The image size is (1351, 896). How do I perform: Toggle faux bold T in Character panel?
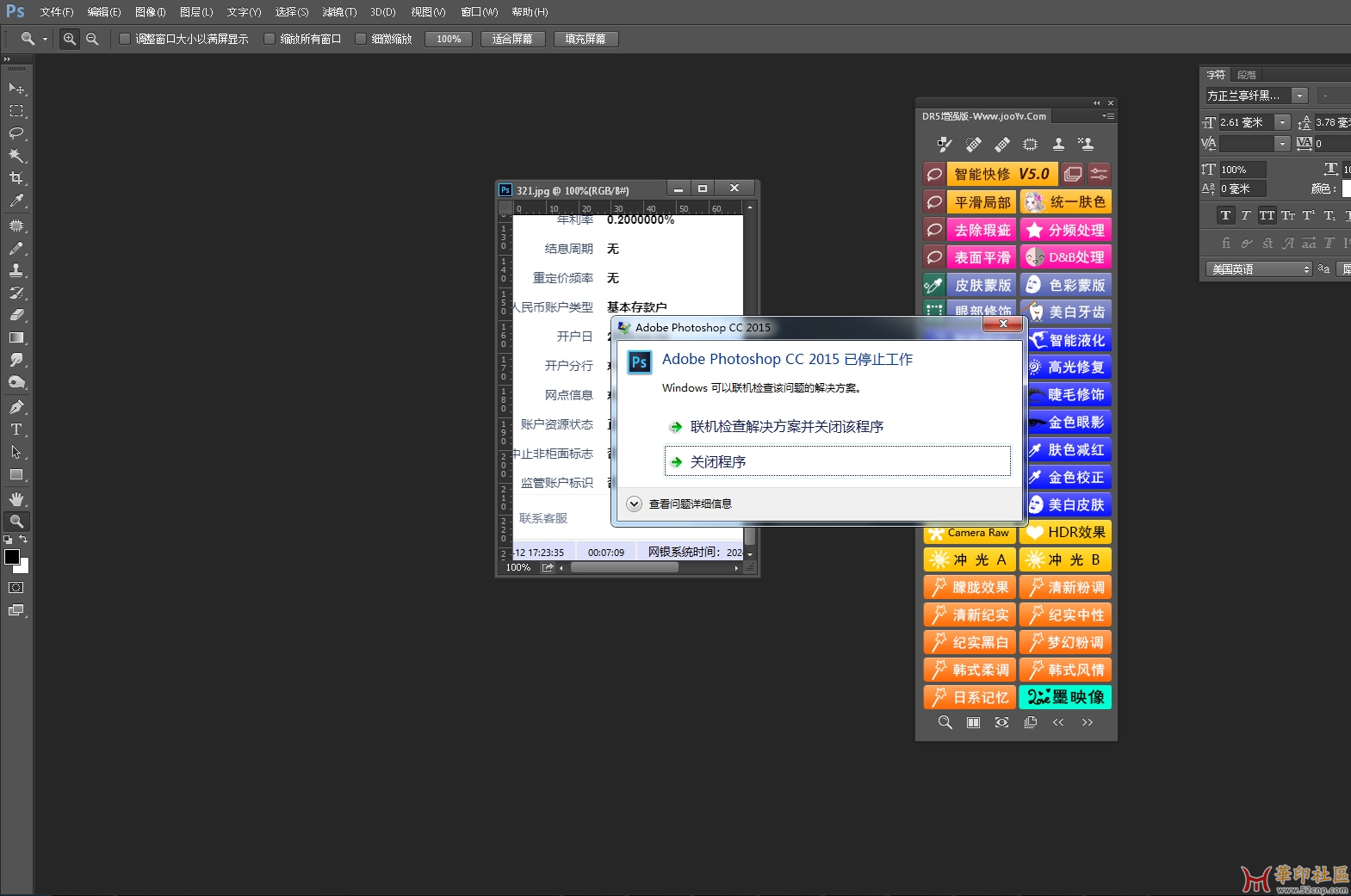point(1225,215)
